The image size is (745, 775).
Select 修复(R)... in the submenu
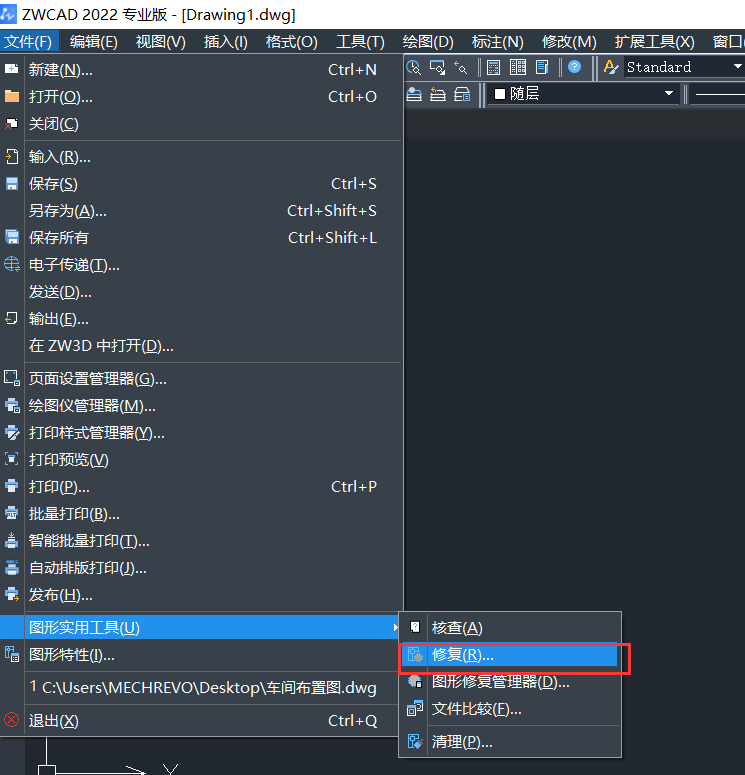[509, 655]
